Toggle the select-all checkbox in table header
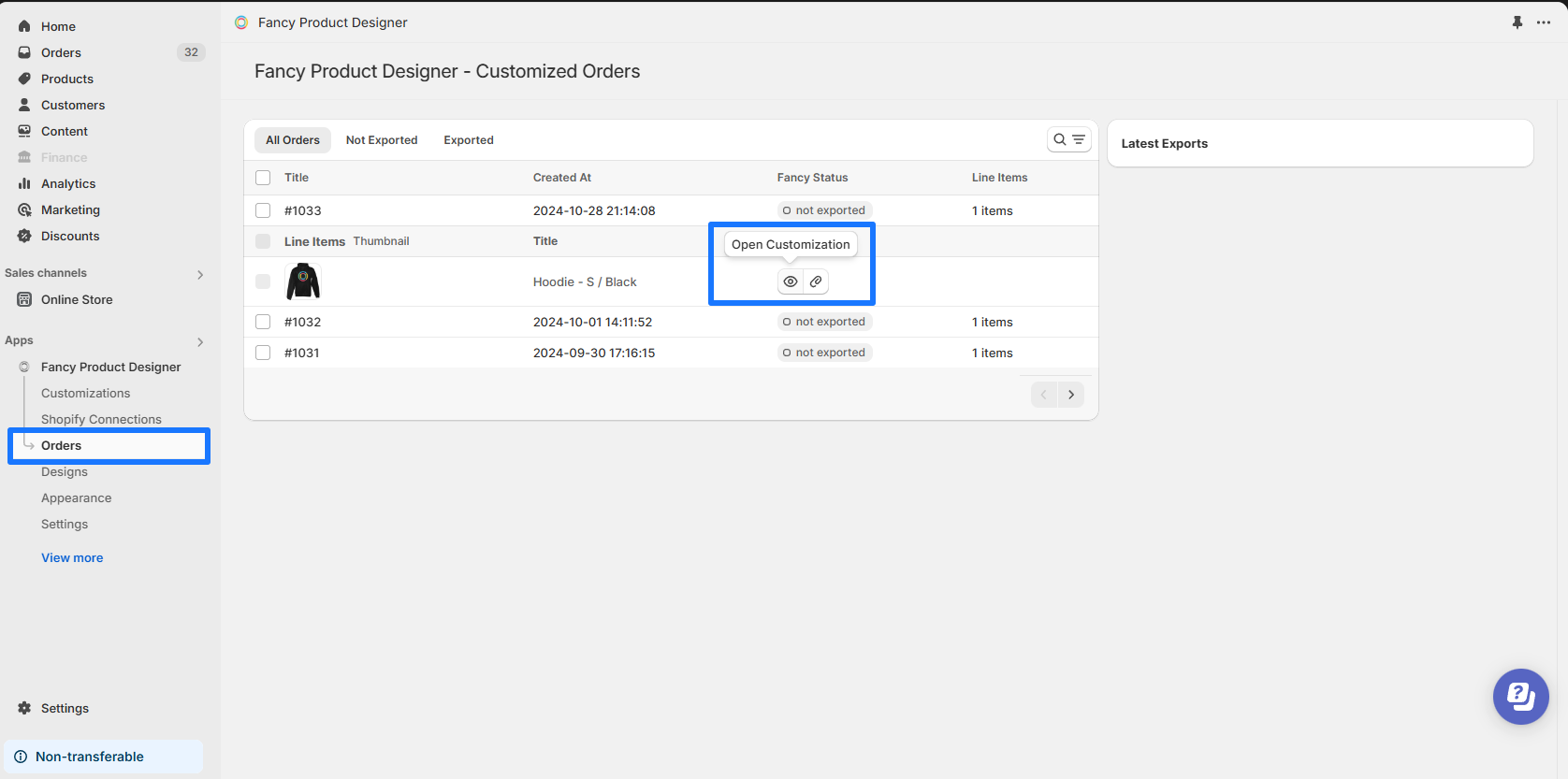The width and height of the screenshot is (1568, 779). pyautogui.click(x=263, y=178)
